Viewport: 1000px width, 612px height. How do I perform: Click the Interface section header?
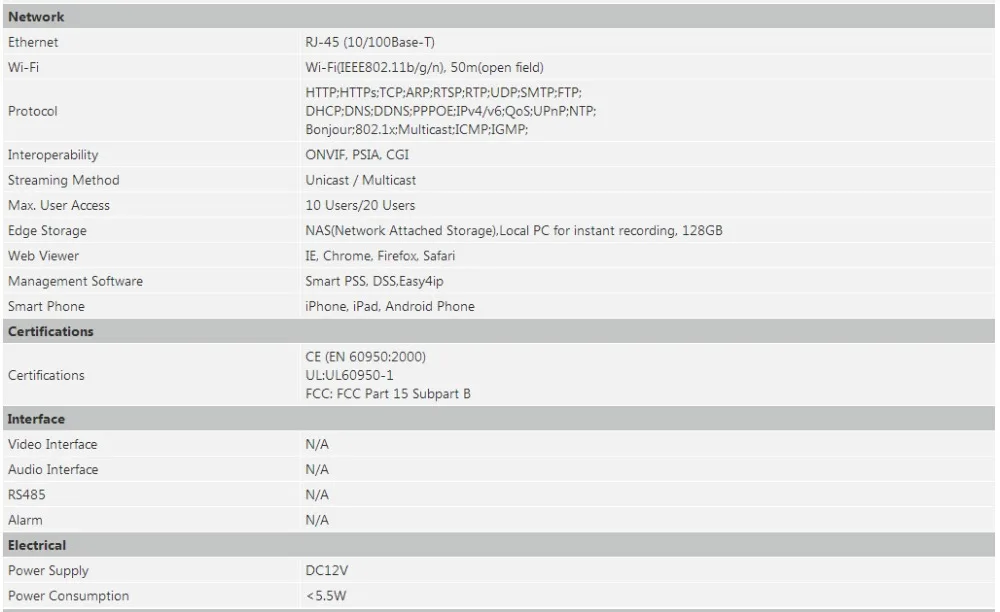(x=499, y=419)
